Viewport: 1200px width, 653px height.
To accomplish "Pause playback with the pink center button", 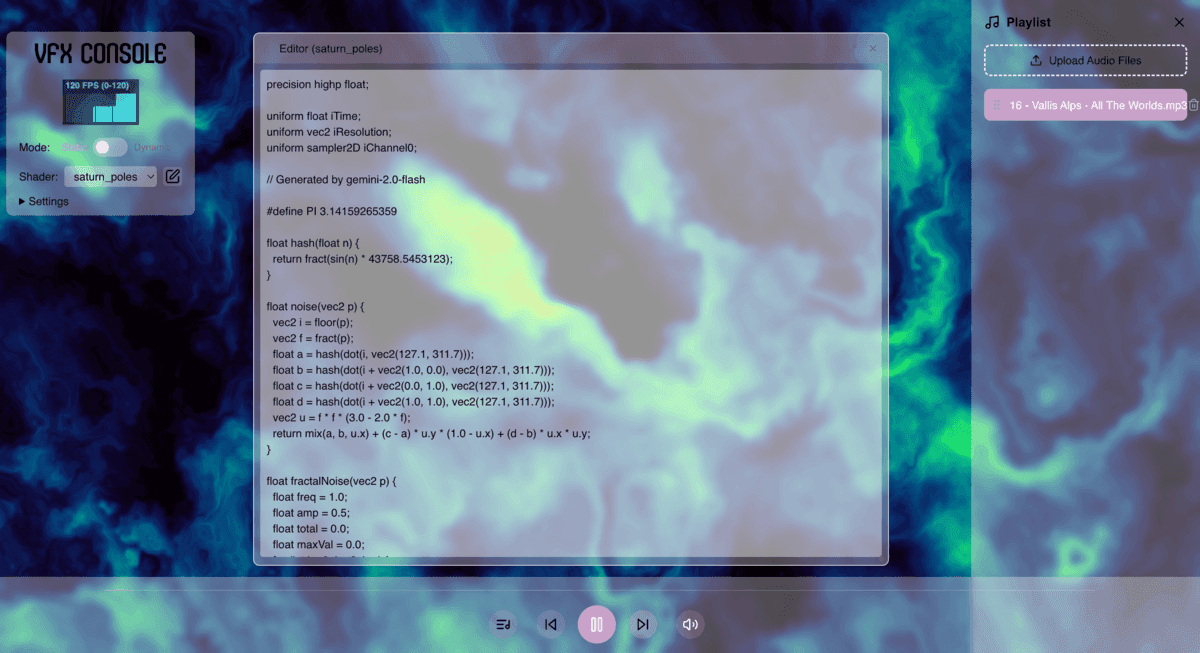I will tap(596, 625).
